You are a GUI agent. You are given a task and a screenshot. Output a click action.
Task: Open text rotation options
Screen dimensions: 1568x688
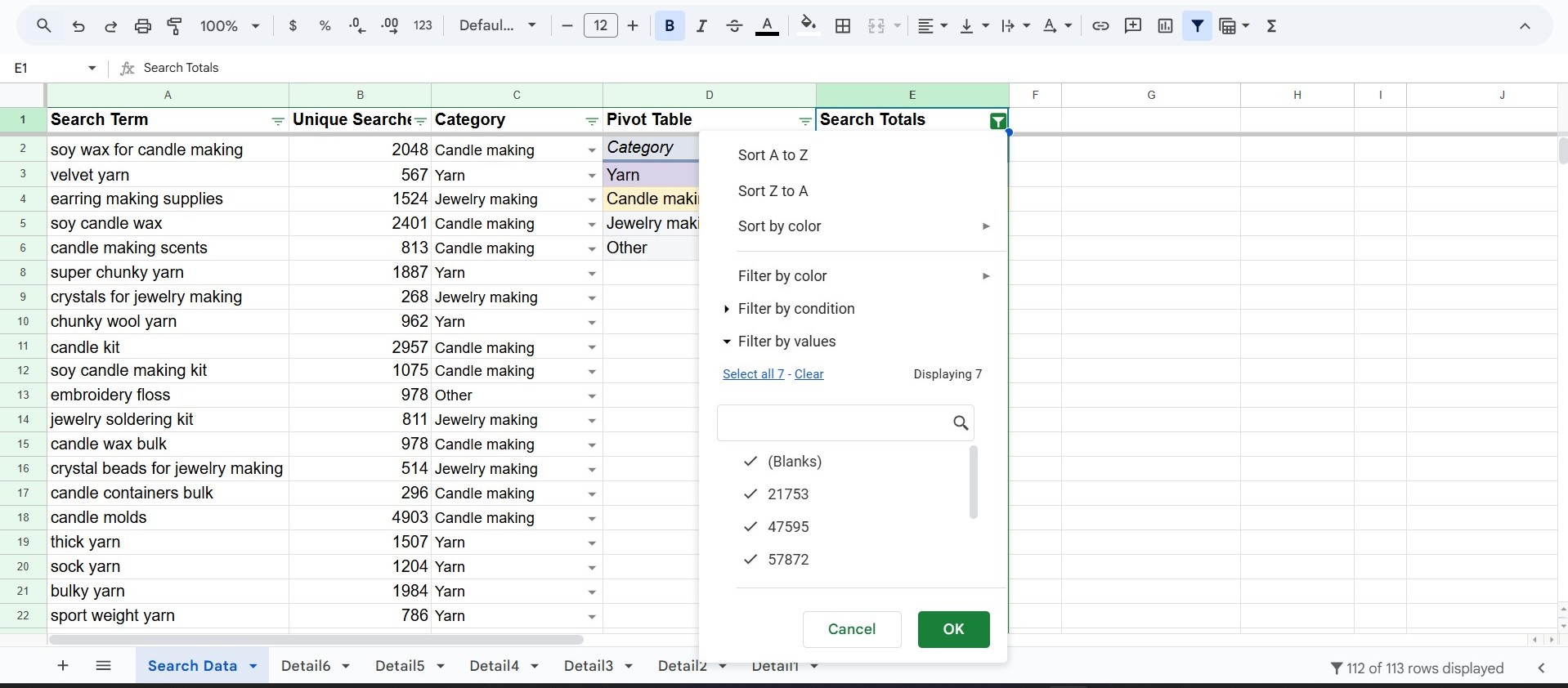(1057, 26)
